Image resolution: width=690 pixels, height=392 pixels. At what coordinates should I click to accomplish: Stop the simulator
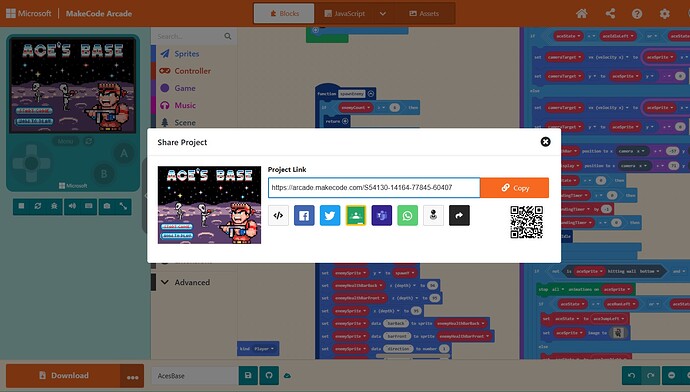point(22,206)
